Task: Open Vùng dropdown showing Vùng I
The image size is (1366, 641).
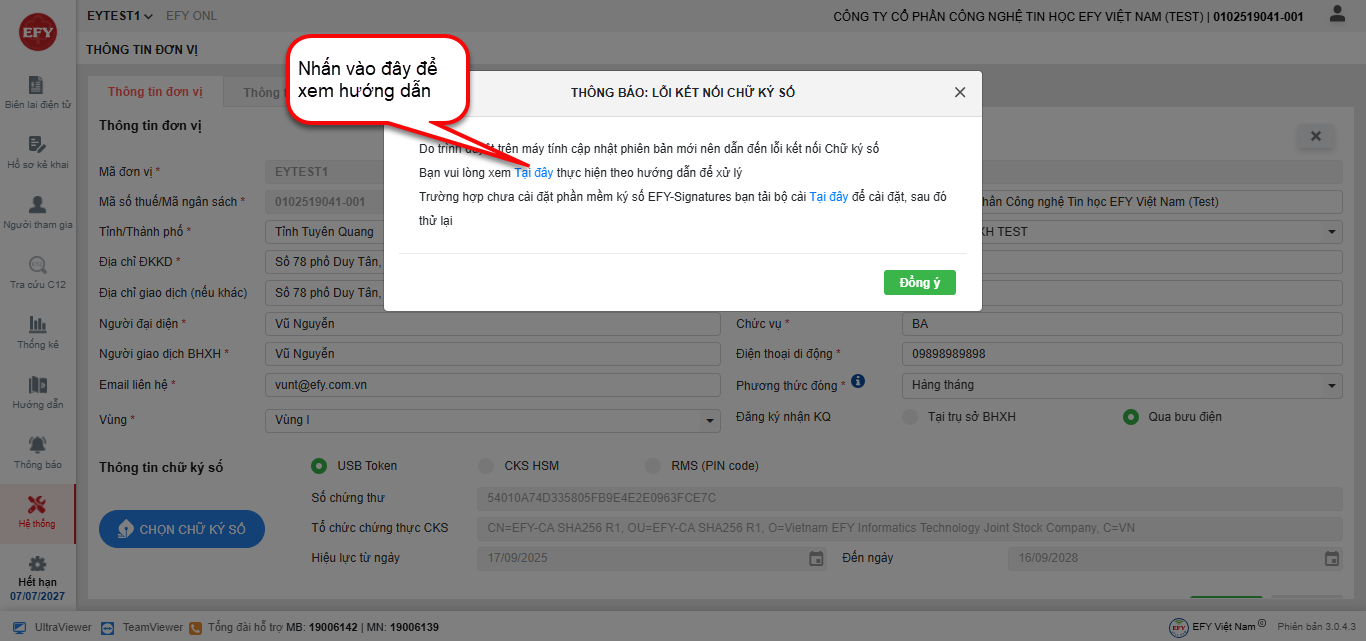Action: [492, 421]
